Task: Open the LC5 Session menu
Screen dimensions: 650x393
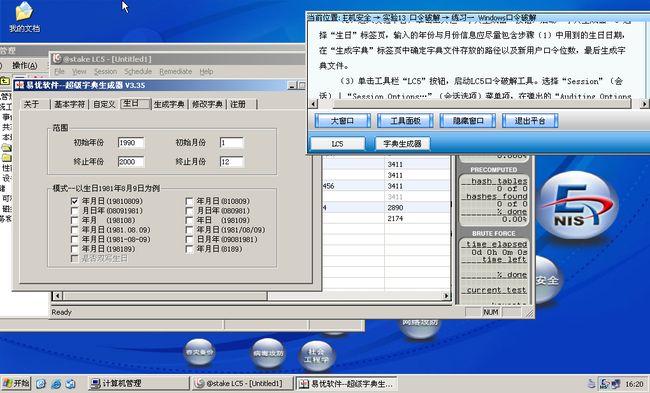Action: (x=105, y=71)
